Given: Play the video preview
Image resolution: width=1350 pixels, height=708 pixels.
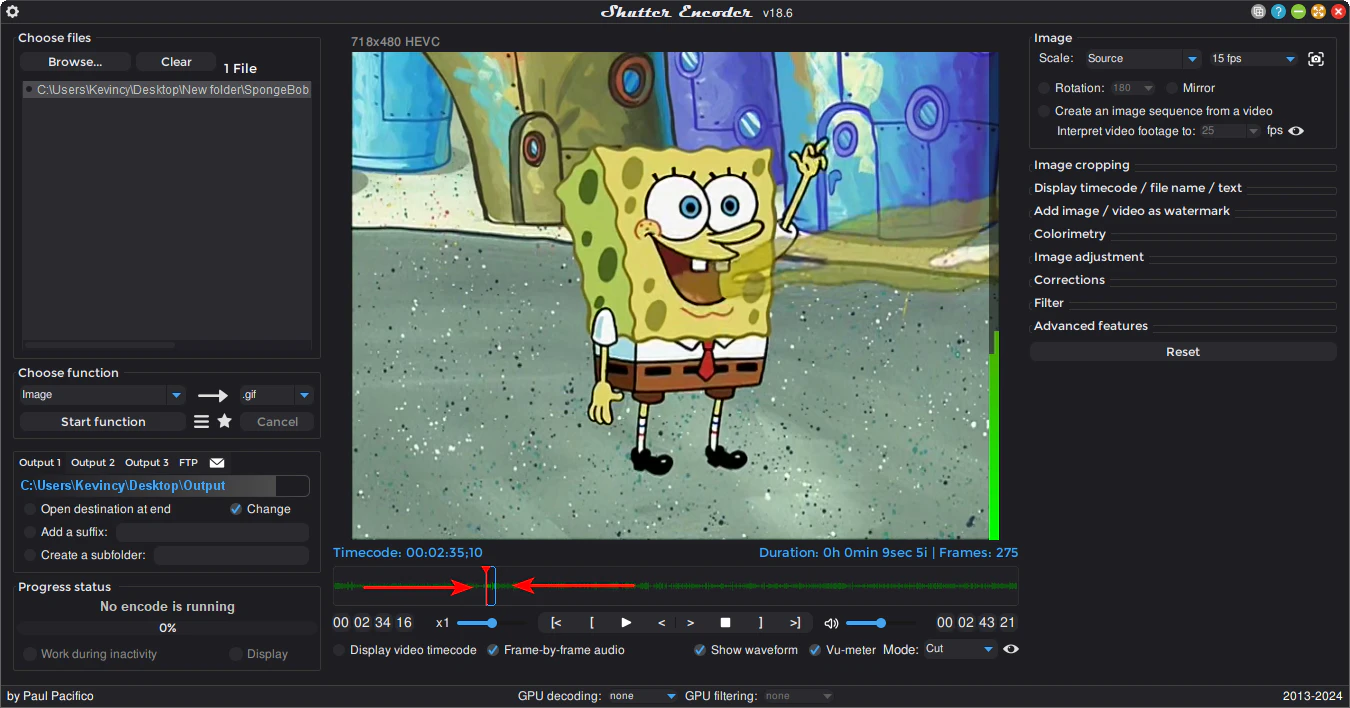Looking at the screenshot, I should [x=626, y=623].
